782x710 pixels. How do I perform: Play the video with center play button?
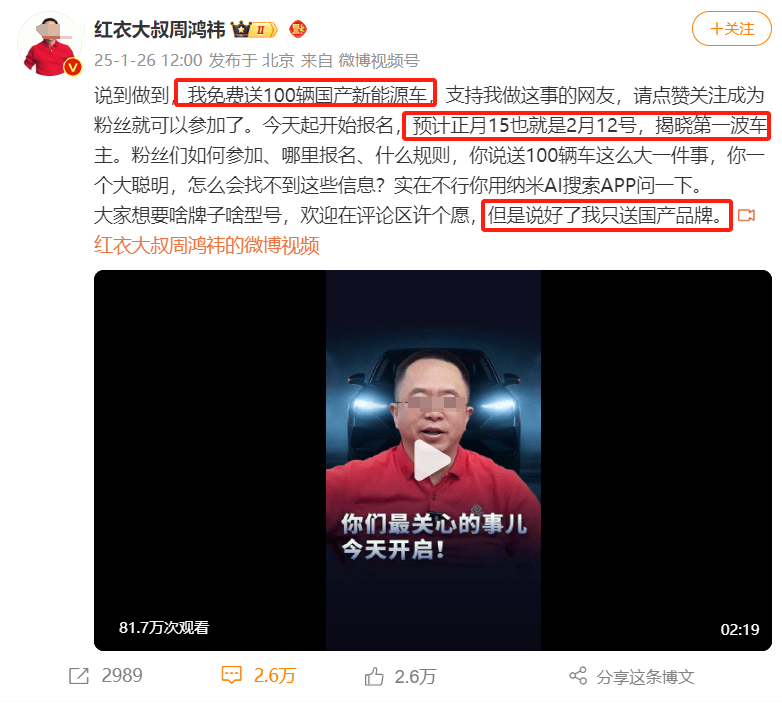pos(432,460)
